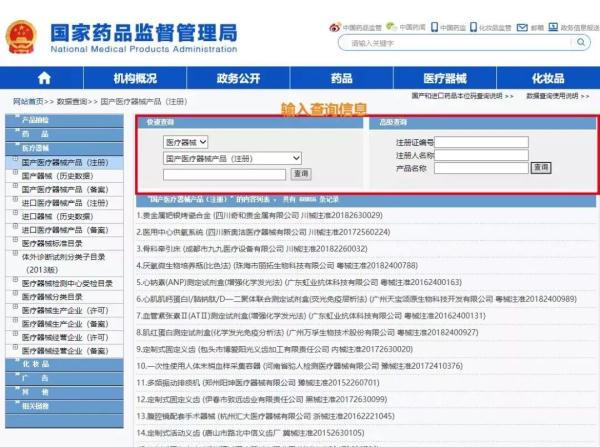Click 查询 button in quick search panel
Image resolution: width=600 pixels, height=447 pixels.
point(301,174)
